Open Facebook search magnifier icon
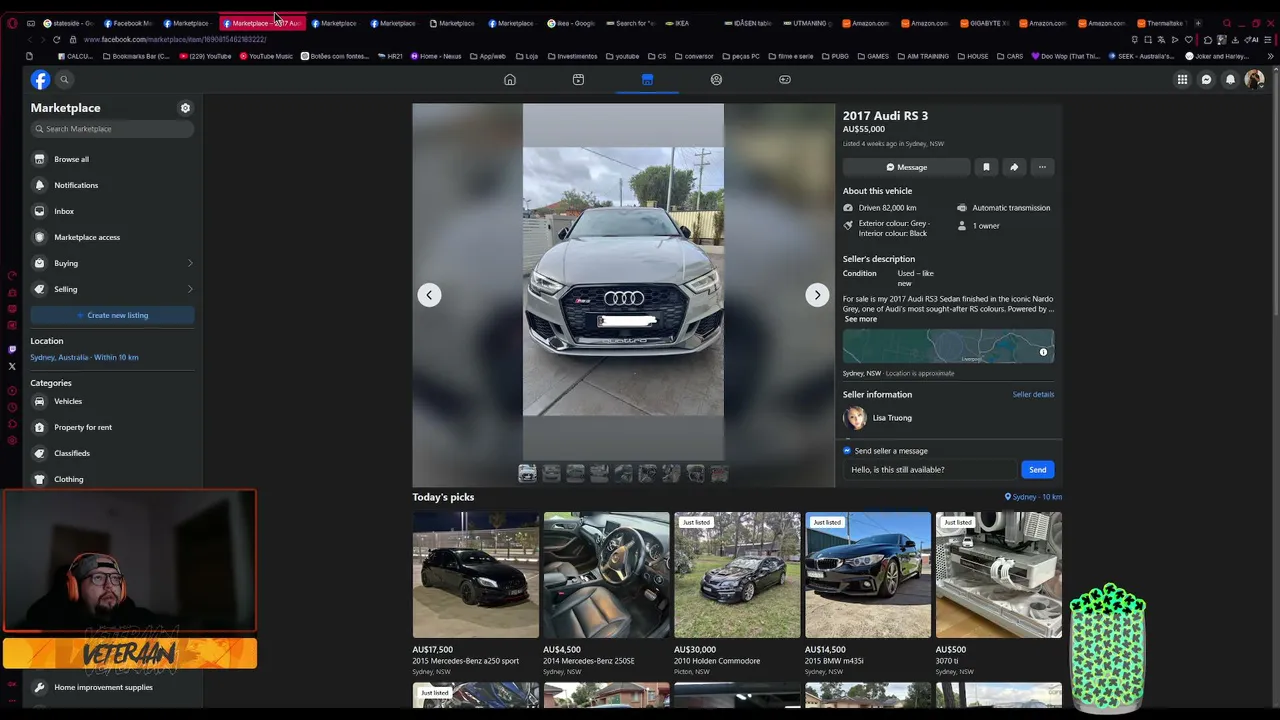Image resolution: width=1280 pixels, height=720 pixels. tap(64, 80)
